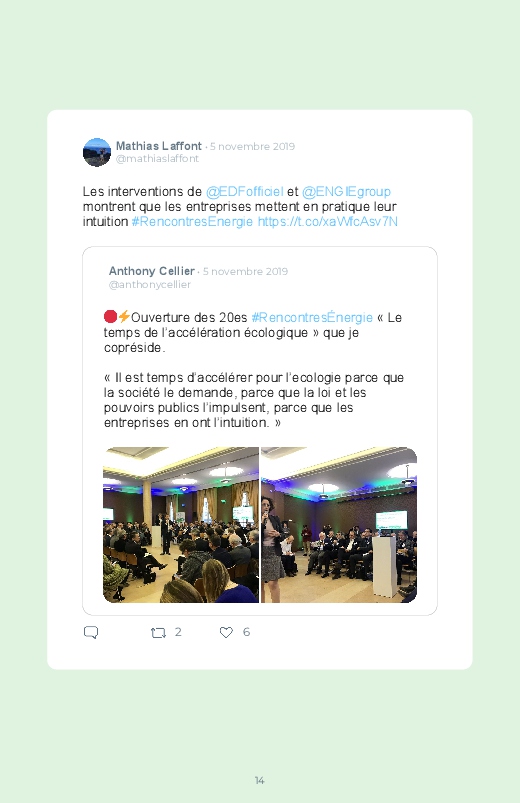Click the retweet count 2

click(178, 632)
